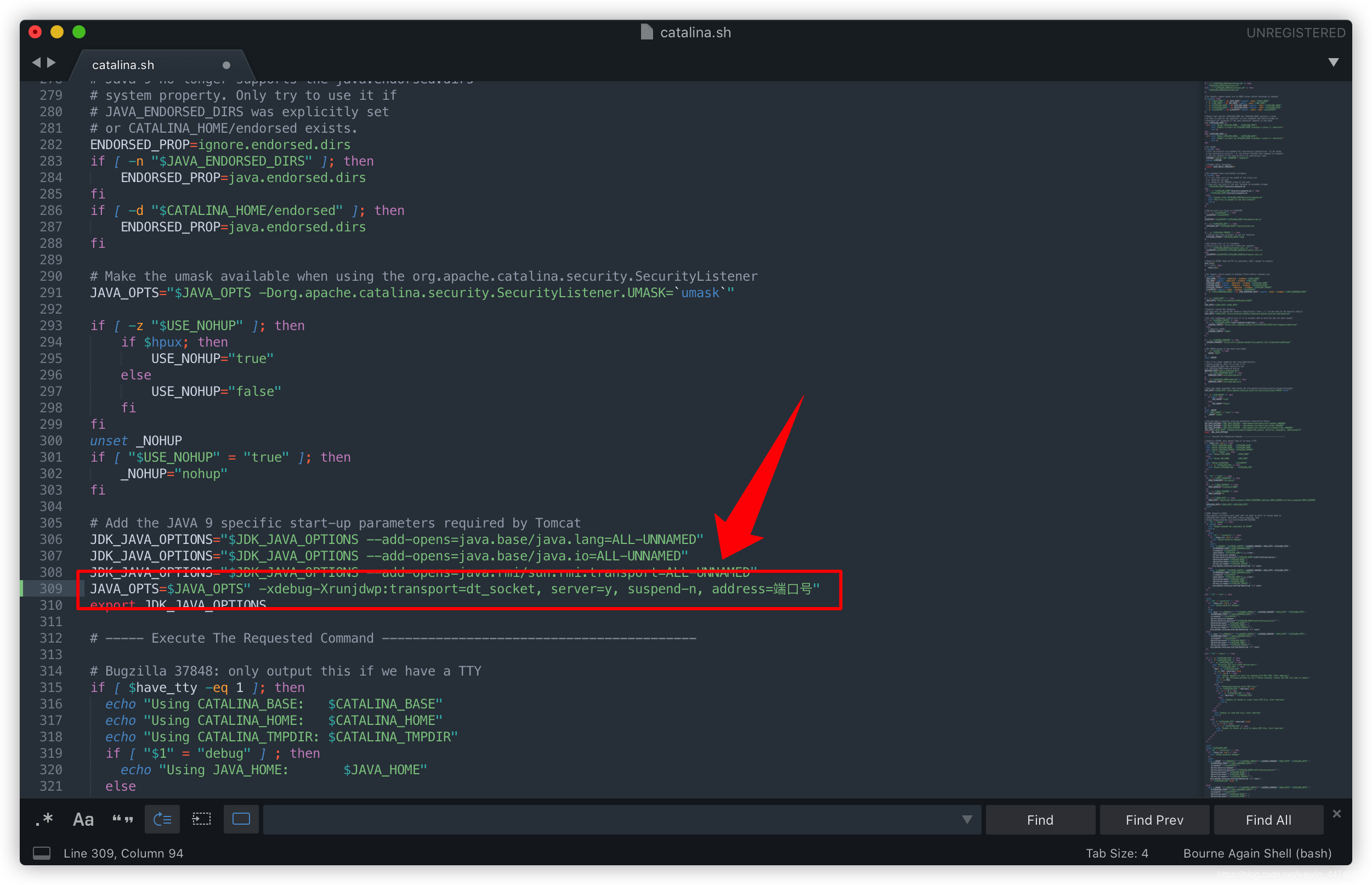Image resolution: width=1372 pixels, height=885 pixels.
Task: Open the tab list dropdown triangle
Action: click(x=1334, y=62)
